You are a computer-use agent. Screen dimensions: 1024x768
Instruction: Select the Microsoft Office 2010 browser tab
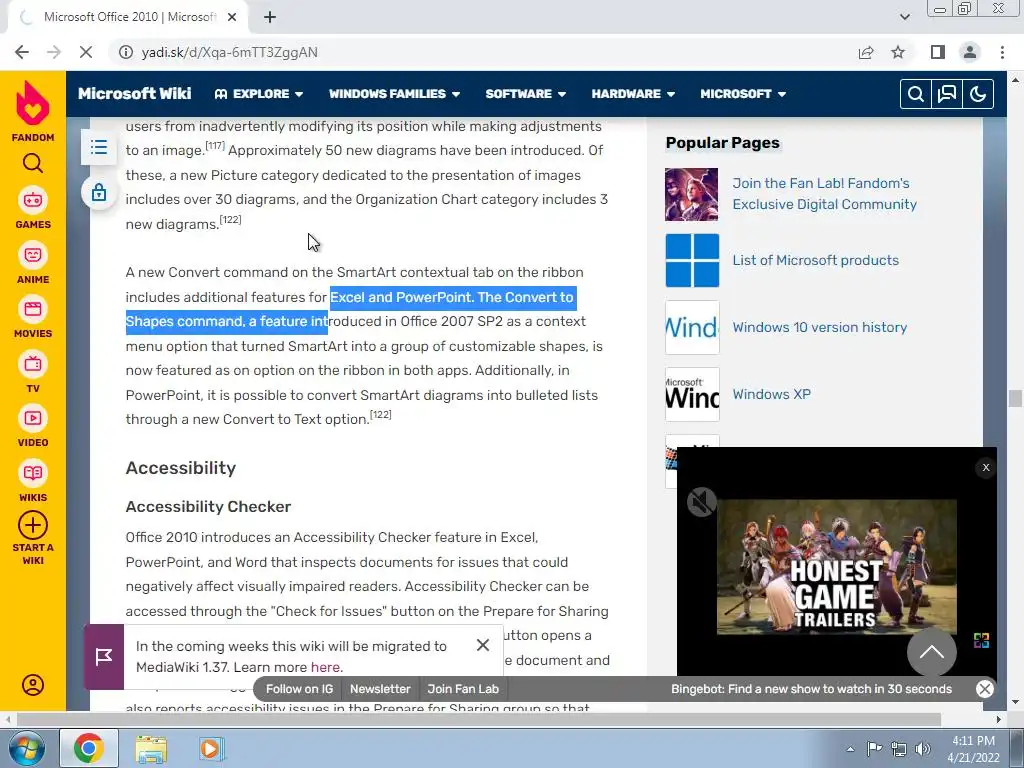[128, 17]
